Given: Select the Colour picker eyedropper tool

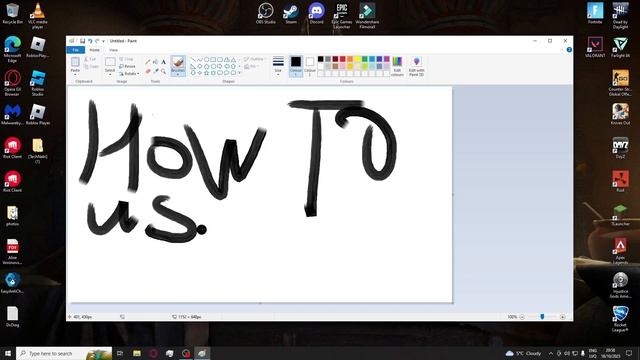Looking at the screenshot, I should [x=156, y=71].
